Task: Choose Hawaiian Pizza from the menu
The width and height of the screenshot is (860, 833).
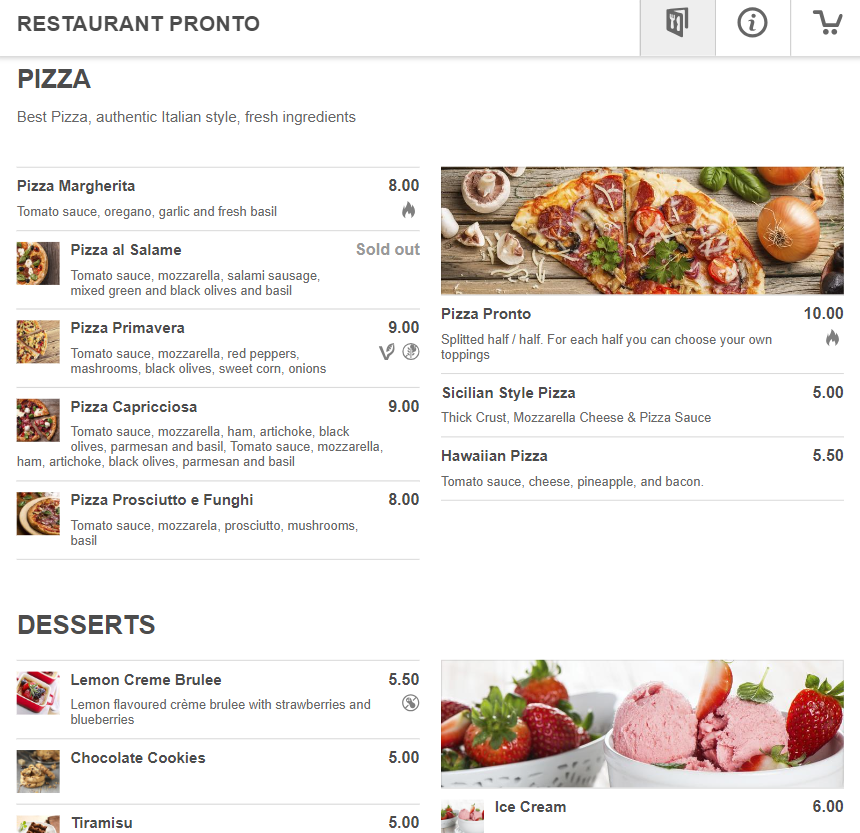Action: [x=494, y=456]
